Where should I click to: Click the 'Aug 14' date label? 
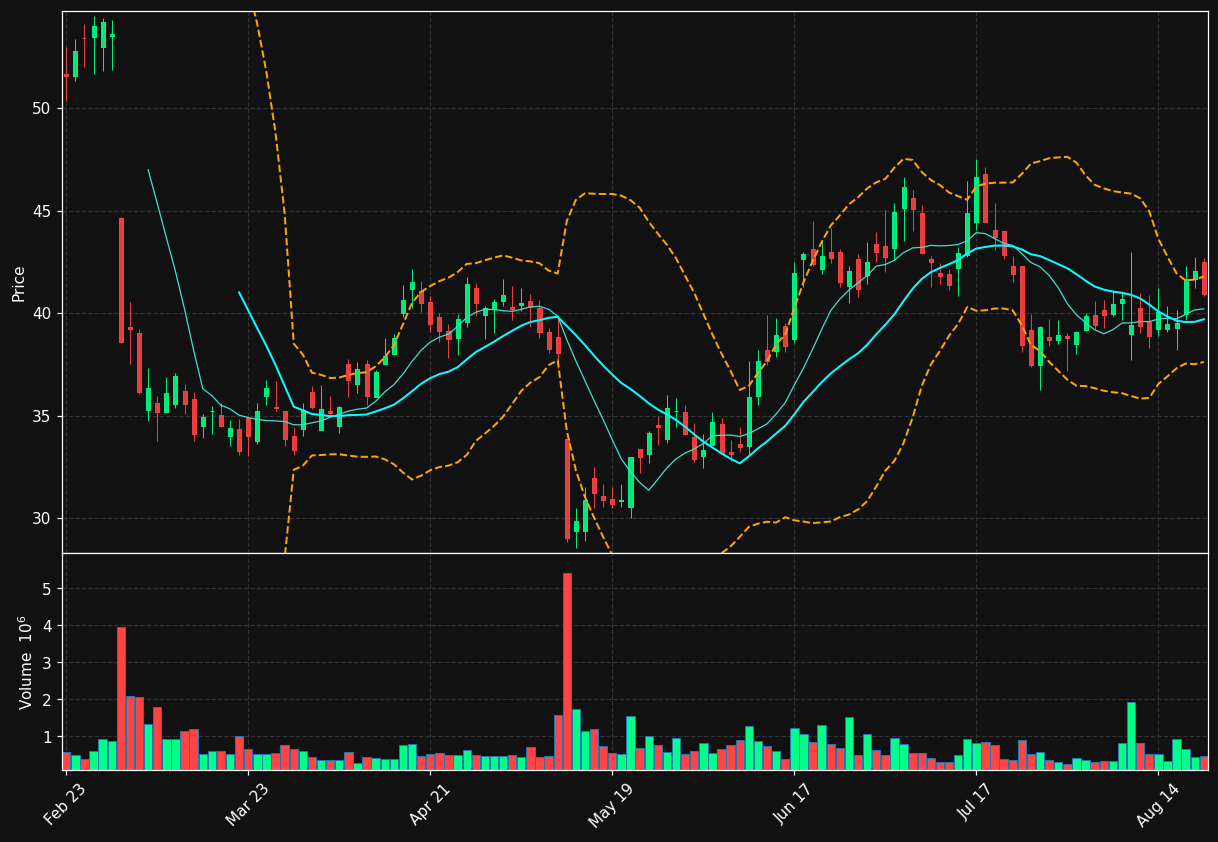1157,805
